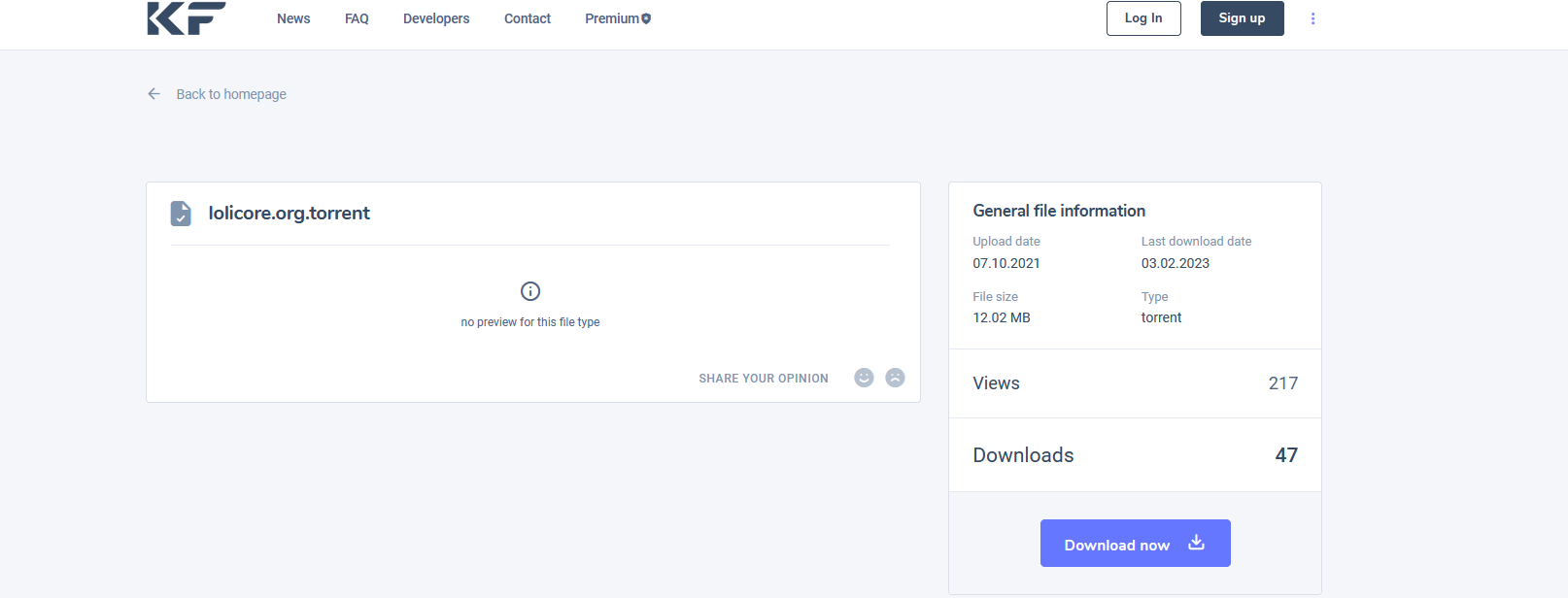Click the info circle above the no-preview message
1568x598 pixels.
coord(530,291)
